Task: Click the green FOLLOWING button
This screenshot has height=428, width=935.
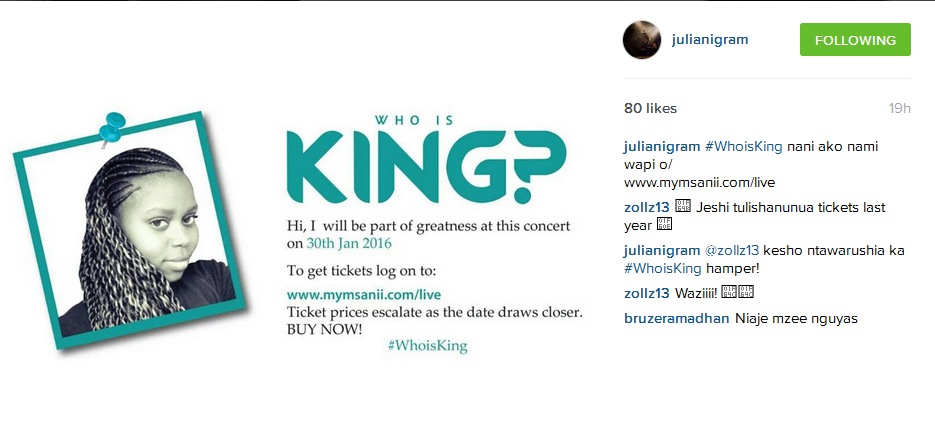Action: pyautogui.click(x=855, y=40)
